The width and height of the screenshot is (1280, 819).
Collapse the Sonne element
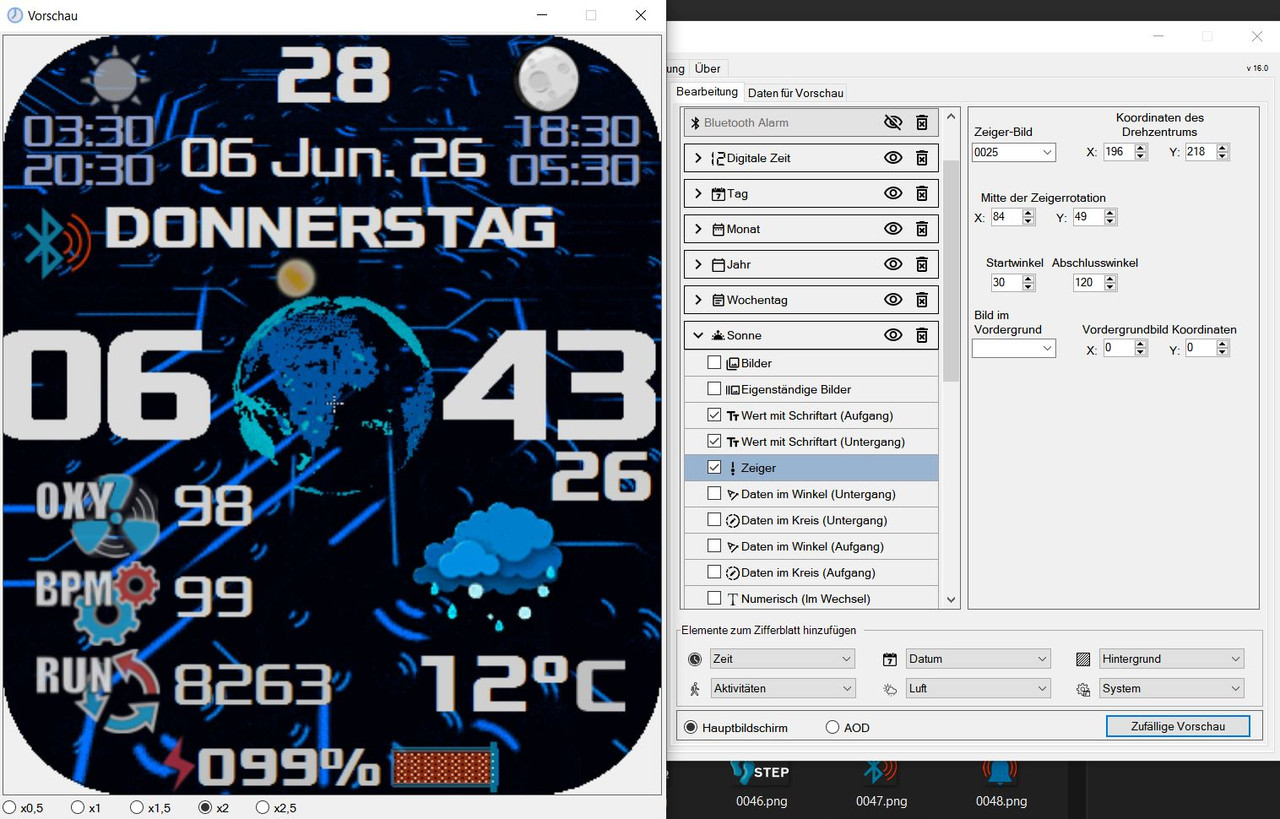coord(698,336)
